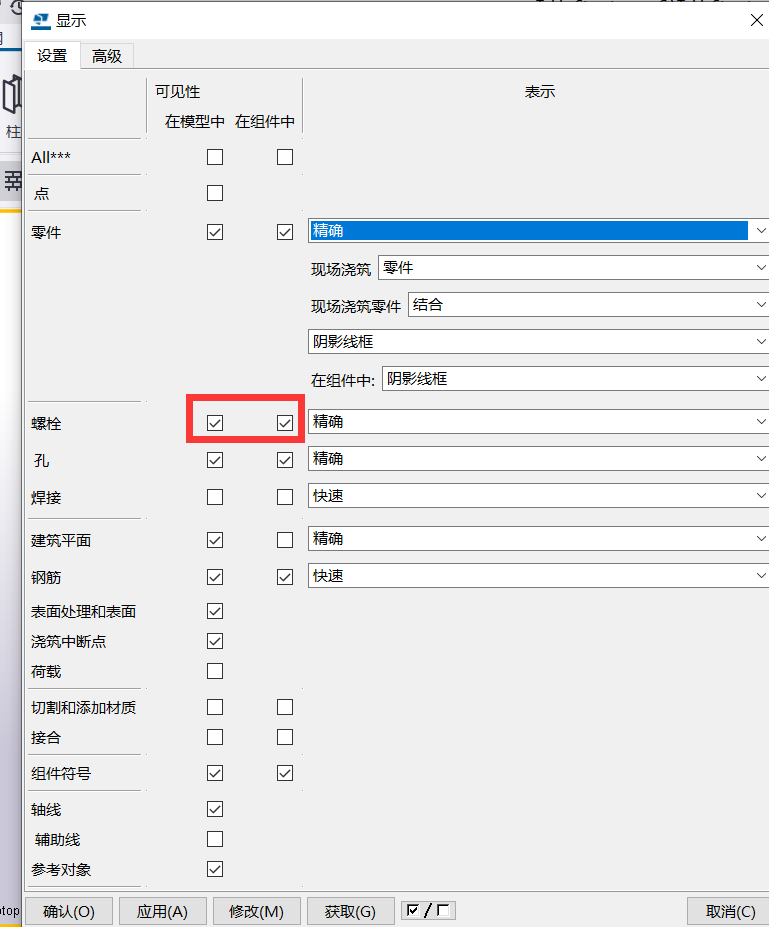Open 现场浇筑零件 dropdown set to 结合

(588, 305)
